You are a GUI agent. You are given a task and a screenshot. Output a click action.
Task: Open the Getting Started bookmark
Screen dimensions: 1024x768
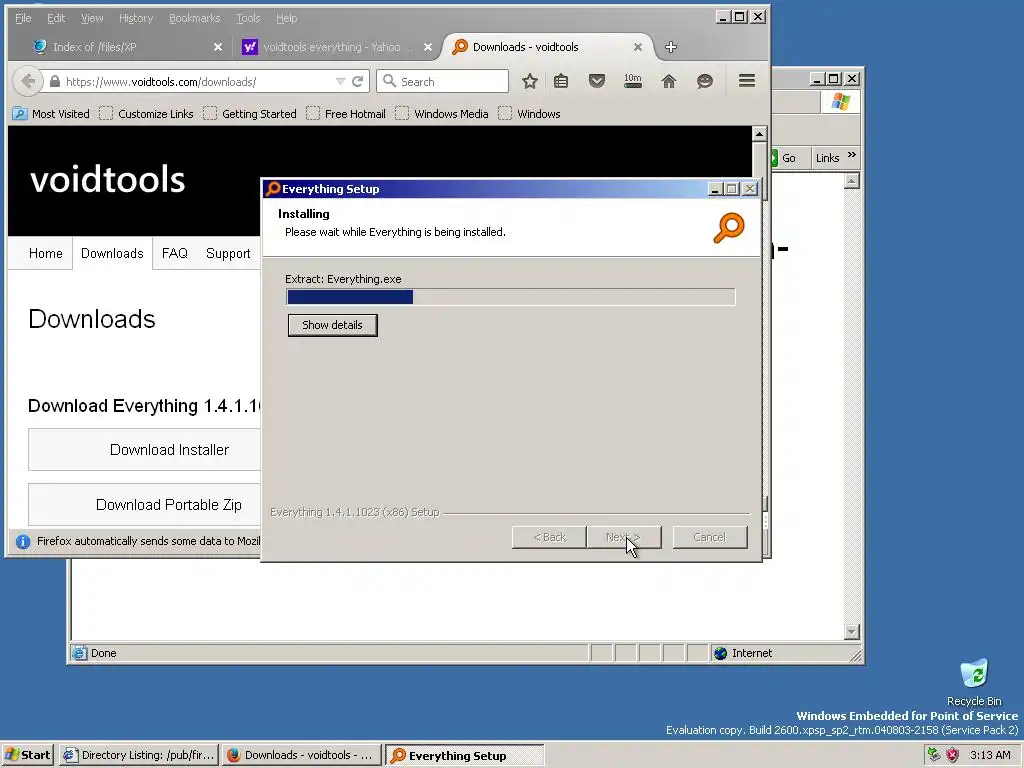click(x=249, y=114)
